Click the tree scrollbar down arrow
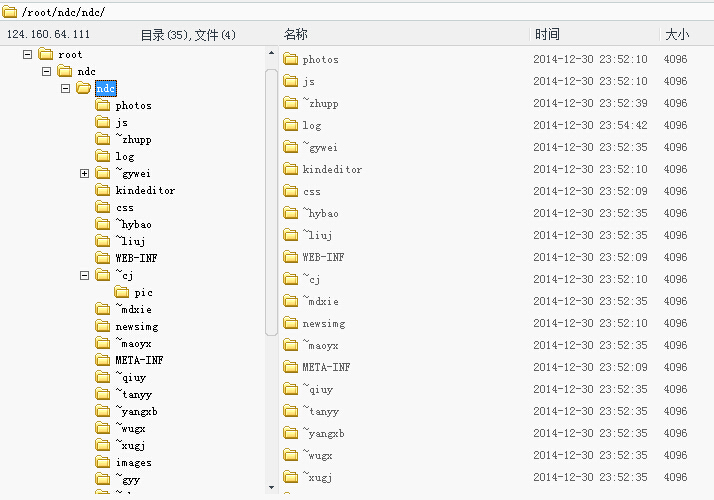The height and width of the screenshot is (500, 714). click(271, 487)
